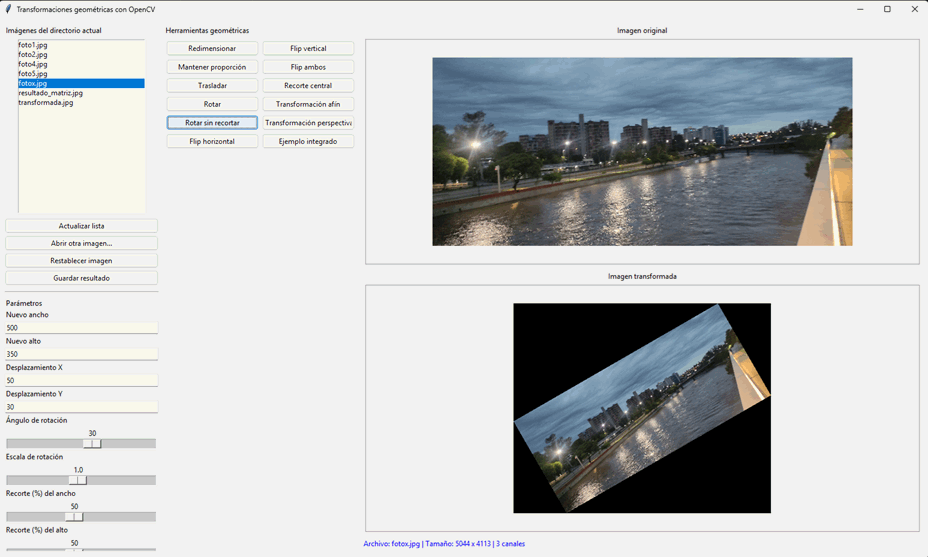This screenshot has height=557, width=928.
Task: Click the file info status text
Action: point(444,543)
